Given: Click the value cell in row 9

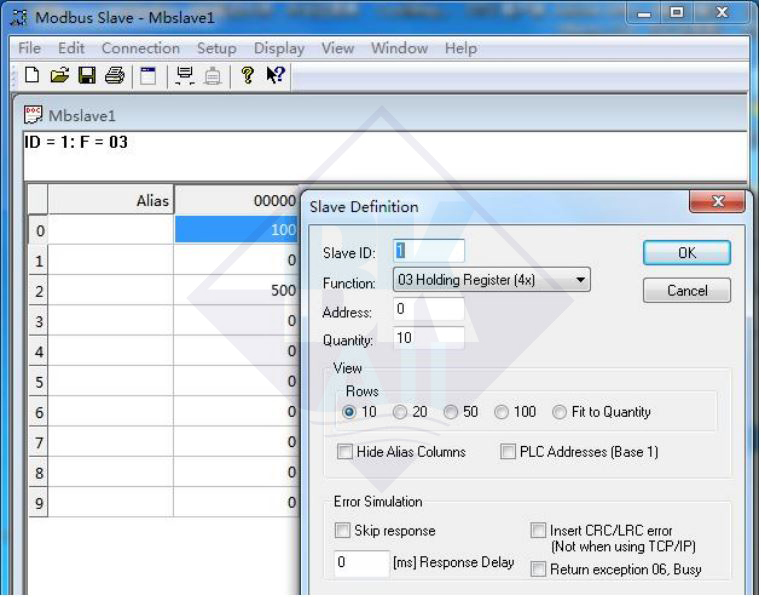Looking at the screenshot, I should click(x=237, y=502).
